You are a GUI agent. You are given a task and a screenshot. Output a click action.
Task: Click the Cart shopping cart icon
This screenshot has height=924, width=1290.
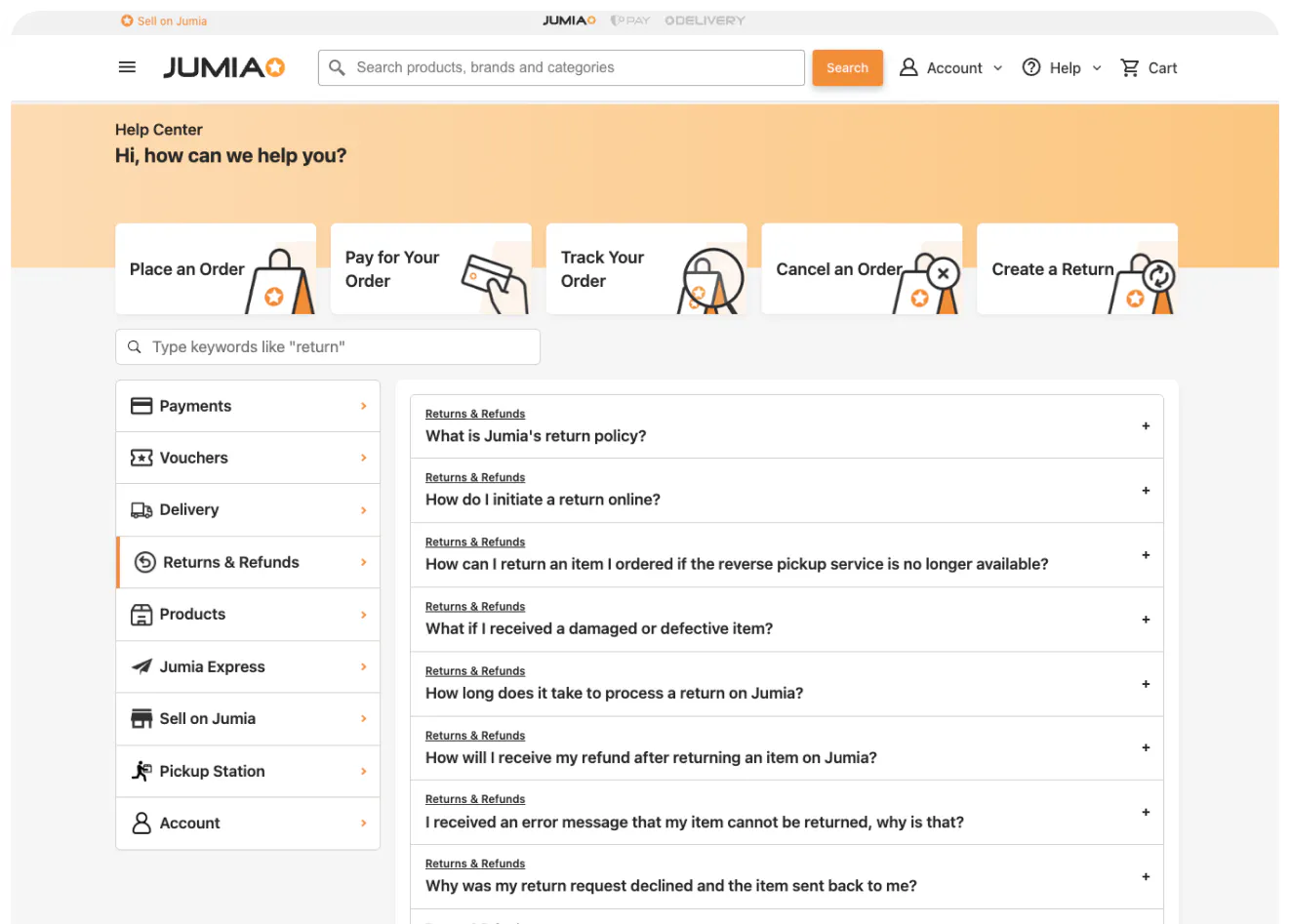click(1130, 67)
